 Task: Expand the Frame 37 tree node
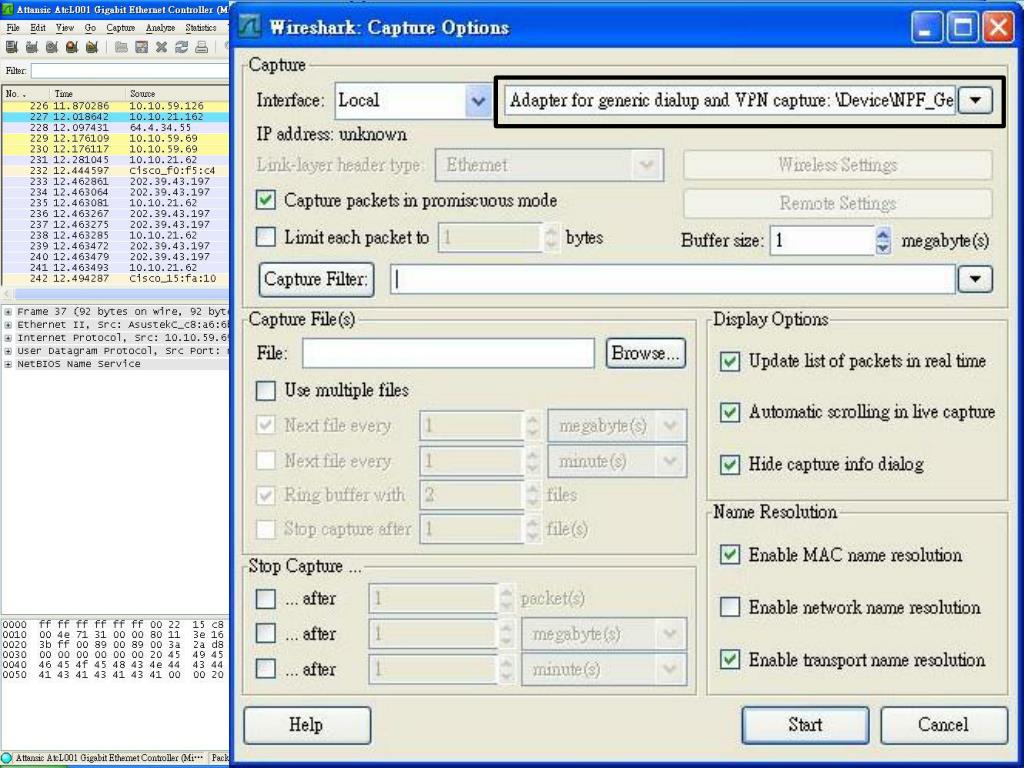point(8,312)
